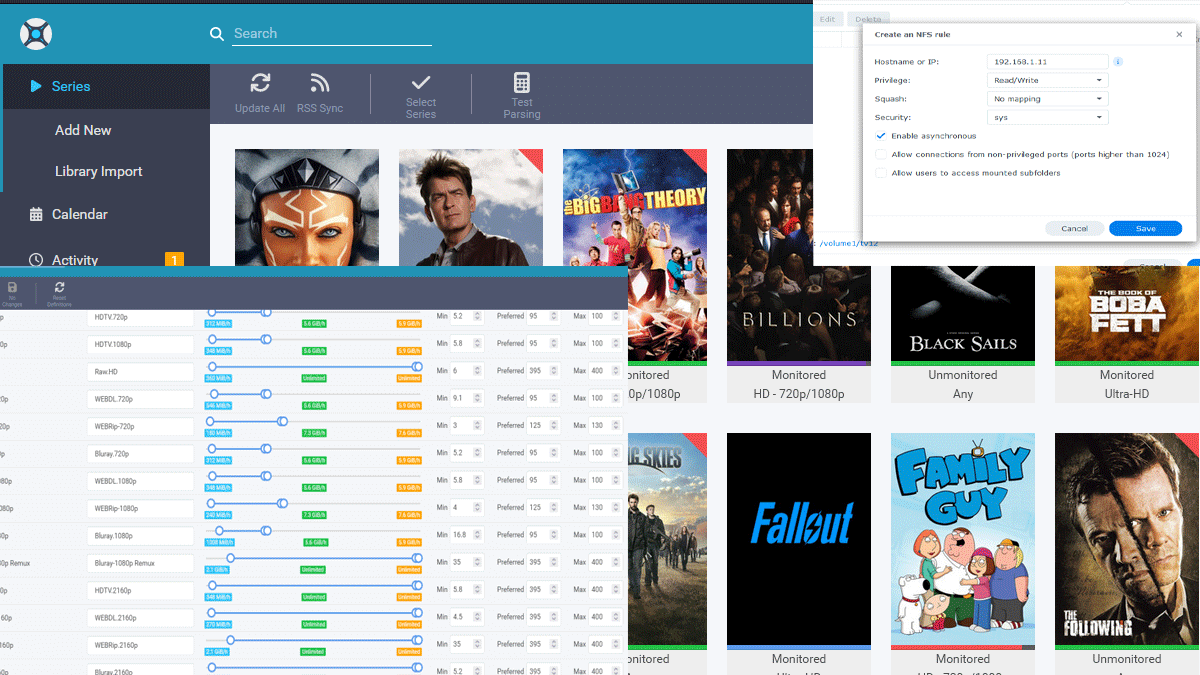Click the Raw-HD quality size slider
The height and width of the screenshot is (675, 1200).
(x=312, y=367)
